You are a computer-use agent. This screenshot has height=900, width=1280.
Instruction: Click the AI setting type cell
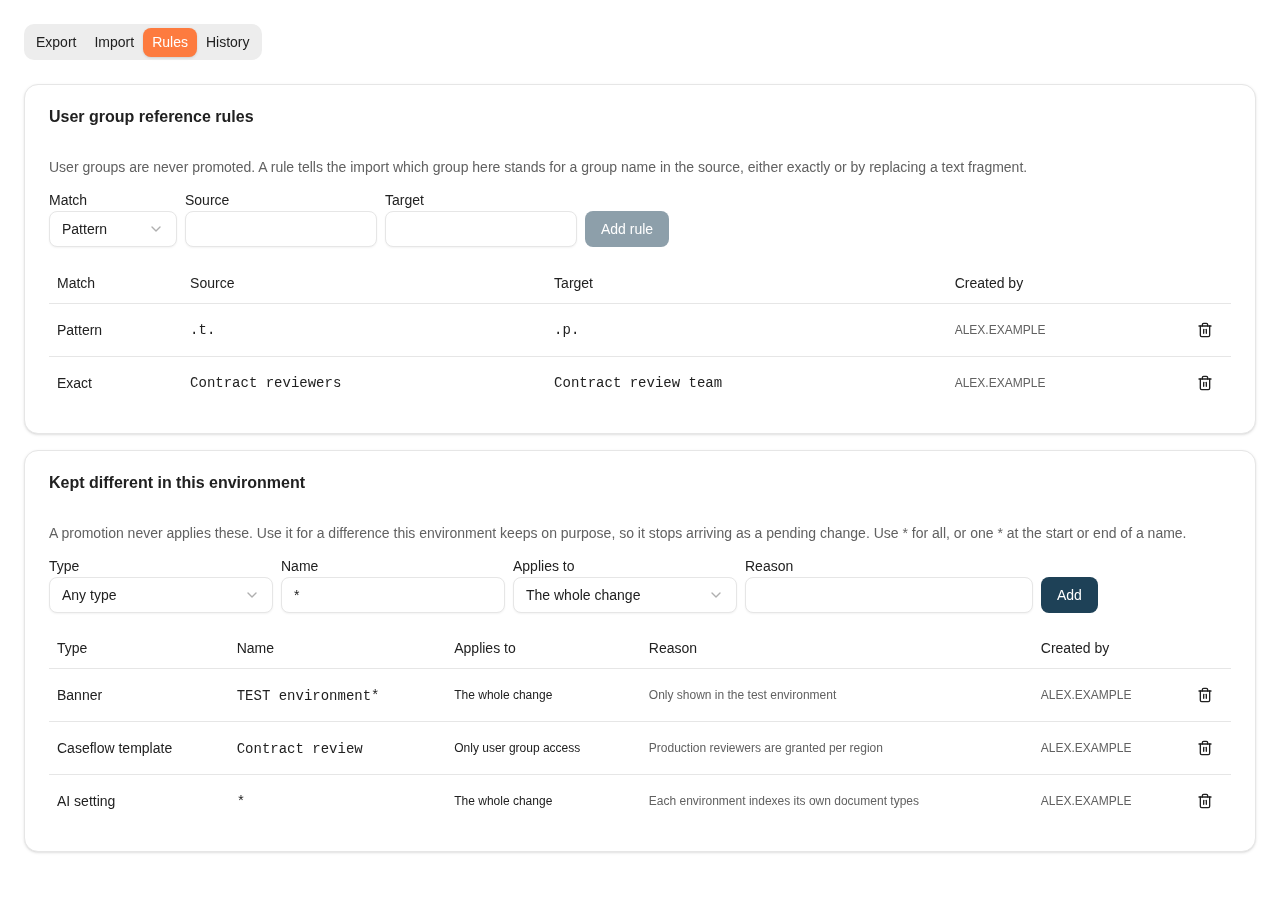86,801
